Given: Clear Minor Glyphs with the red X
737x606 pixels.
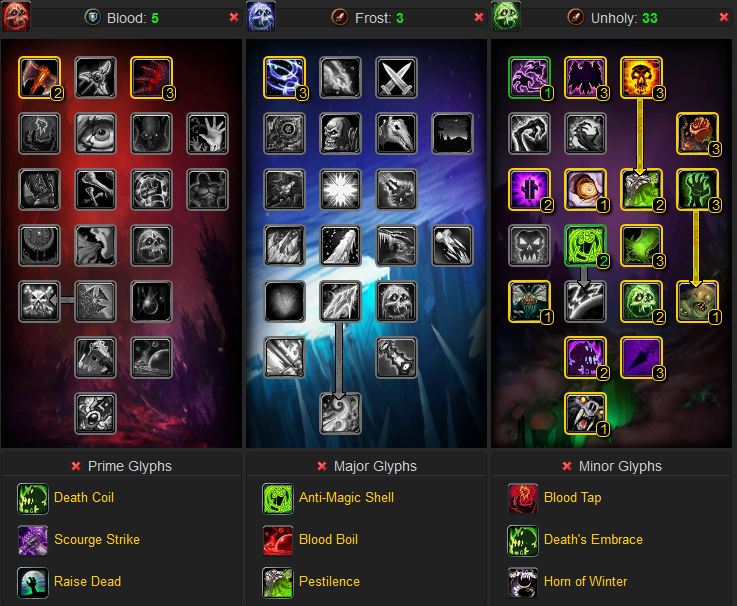Looking at the screenshot, I should coord(567,466).
